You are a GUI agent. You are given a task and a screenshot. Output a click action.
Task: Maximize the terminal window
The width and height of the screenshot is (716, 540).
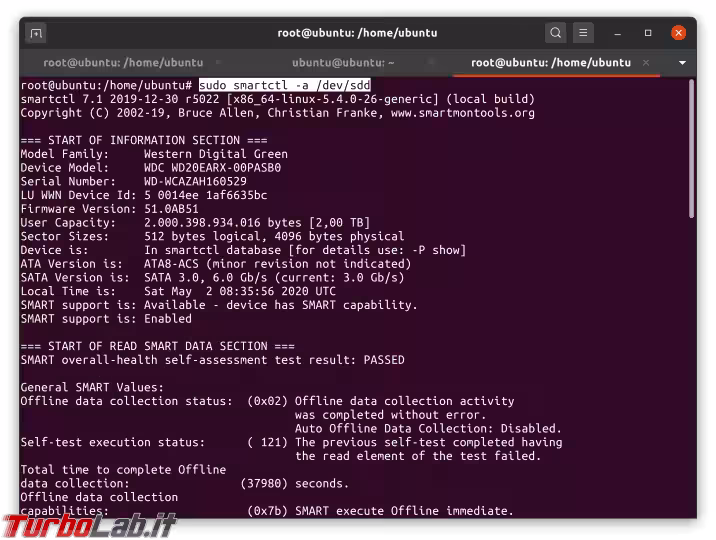click(648, 33)
